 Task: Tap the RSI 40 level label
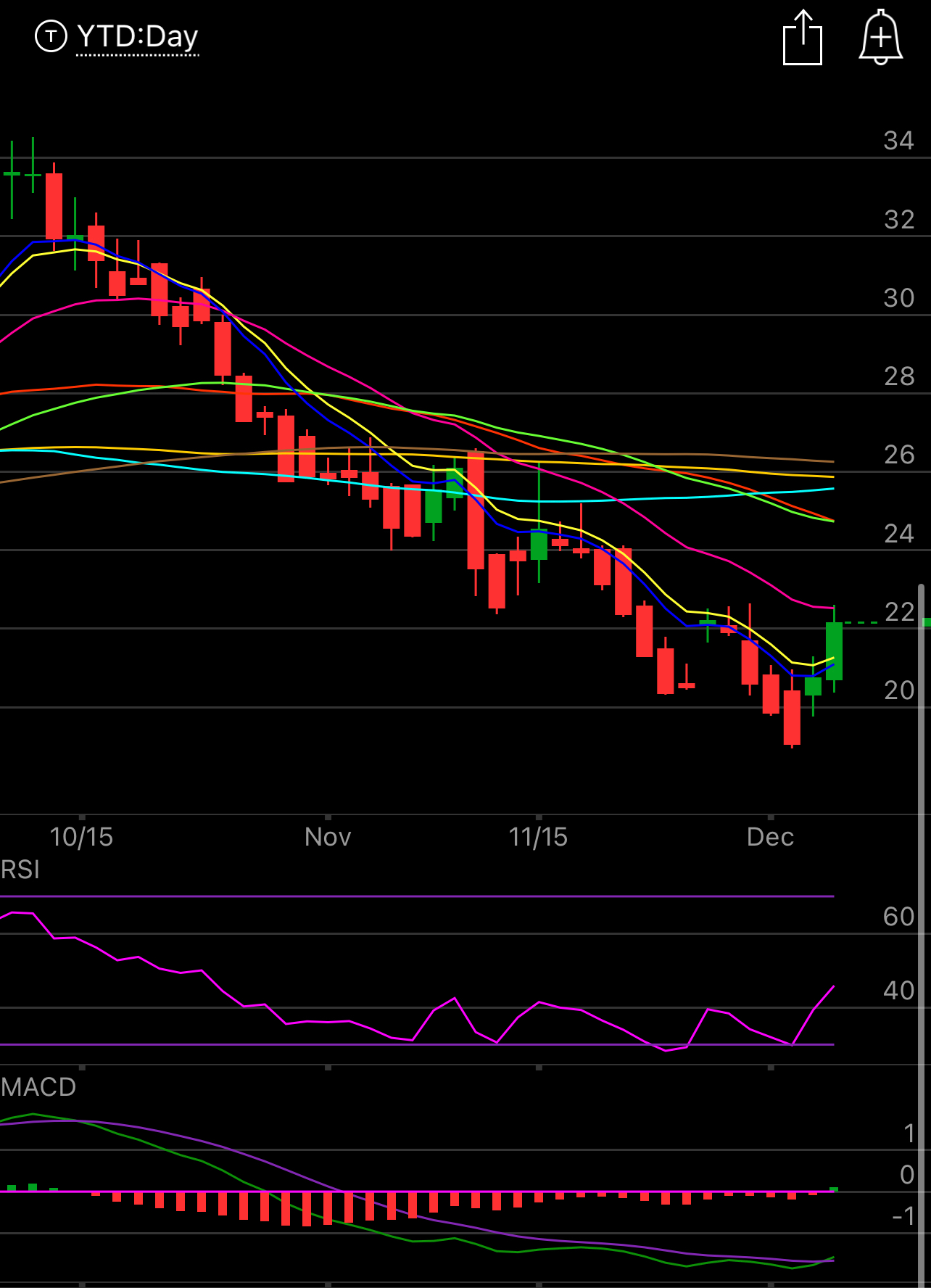point(899,991)
